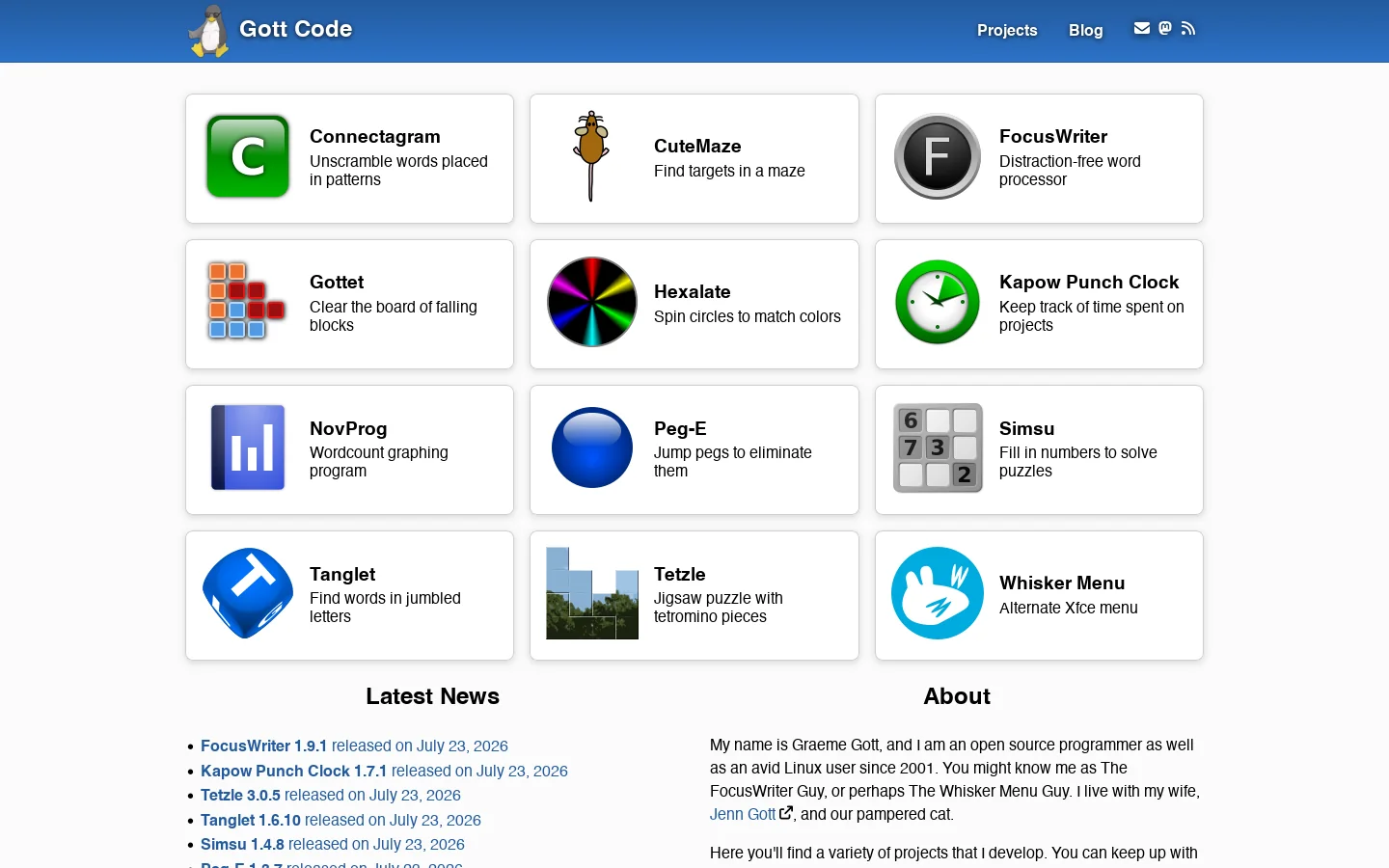Open the FocusWriter F icon
The image size is (1389, 868).
(938, 157)
